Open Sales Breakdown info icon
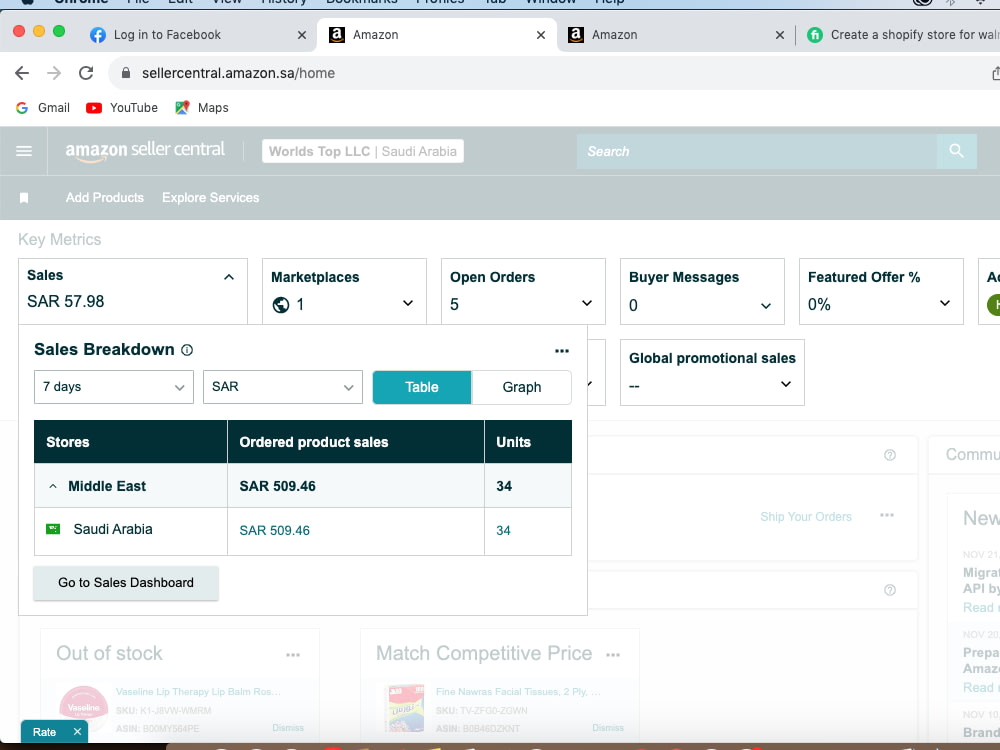Screen dimensions: 1000x750 point(187,350)
